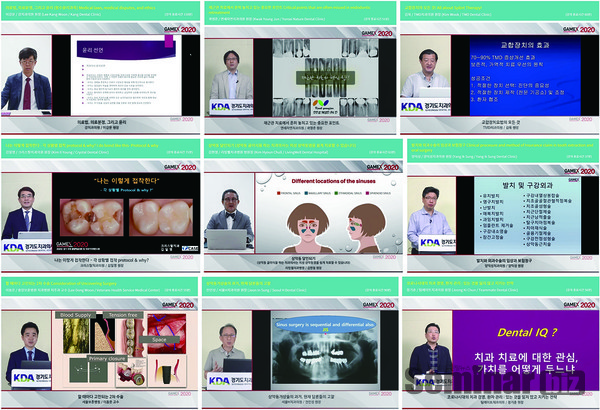The height and width of the screenshot is (410, 600).
Task: Open the "Different locations of the sinuses" video
Action: click(300, 205)
